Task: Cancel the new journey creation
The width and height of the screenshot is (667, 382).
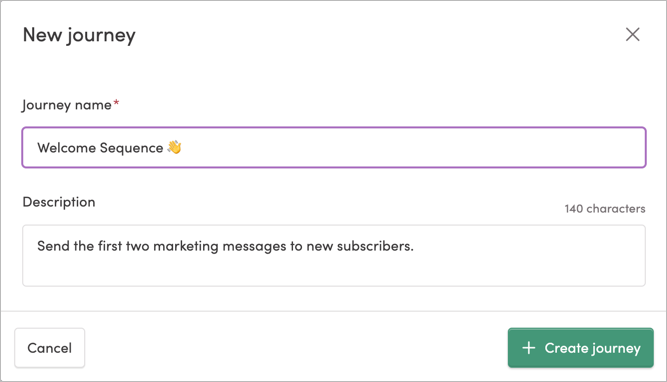Action: coord(49,348)
